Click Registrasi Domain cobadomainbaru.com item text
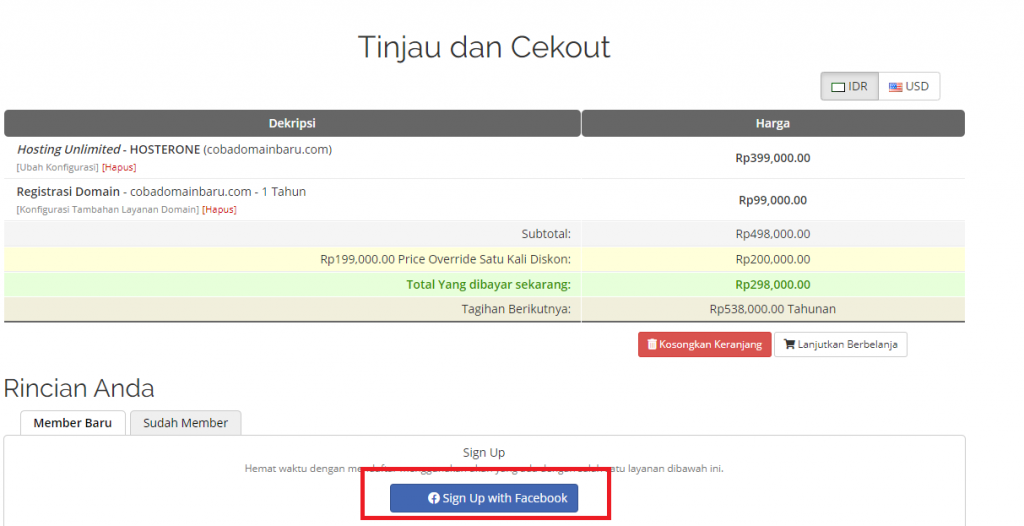 click(x=161, y=192)
